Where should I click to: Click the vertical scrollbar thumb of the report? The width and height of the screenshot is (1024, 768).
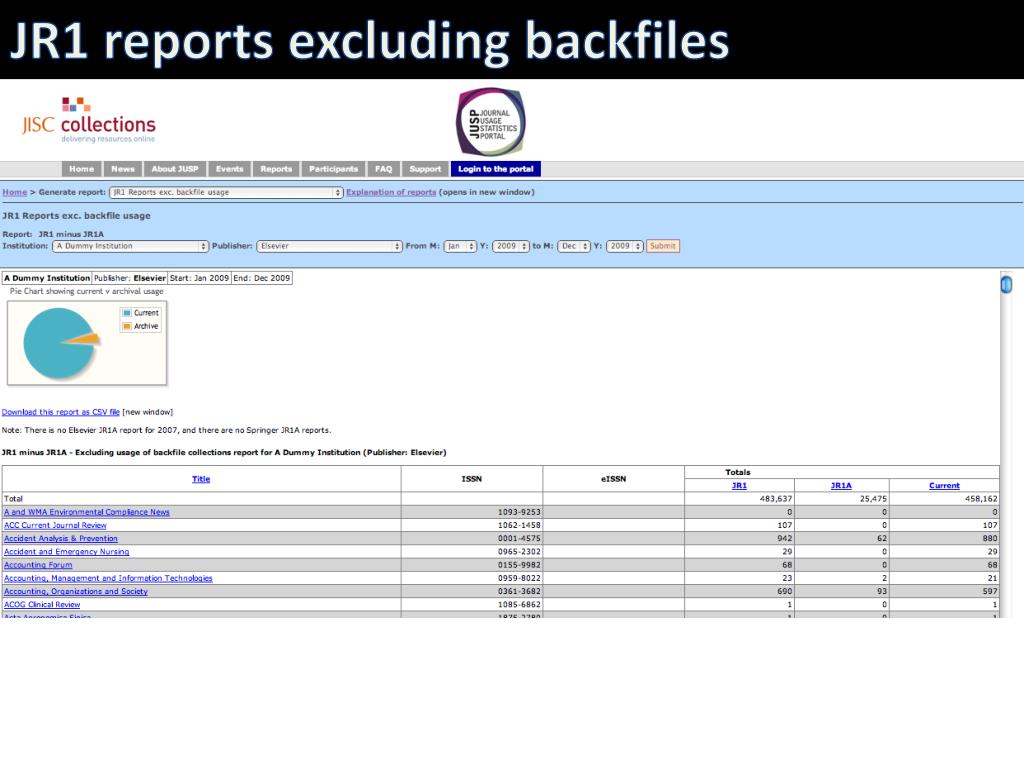(x=1006, y=284)
